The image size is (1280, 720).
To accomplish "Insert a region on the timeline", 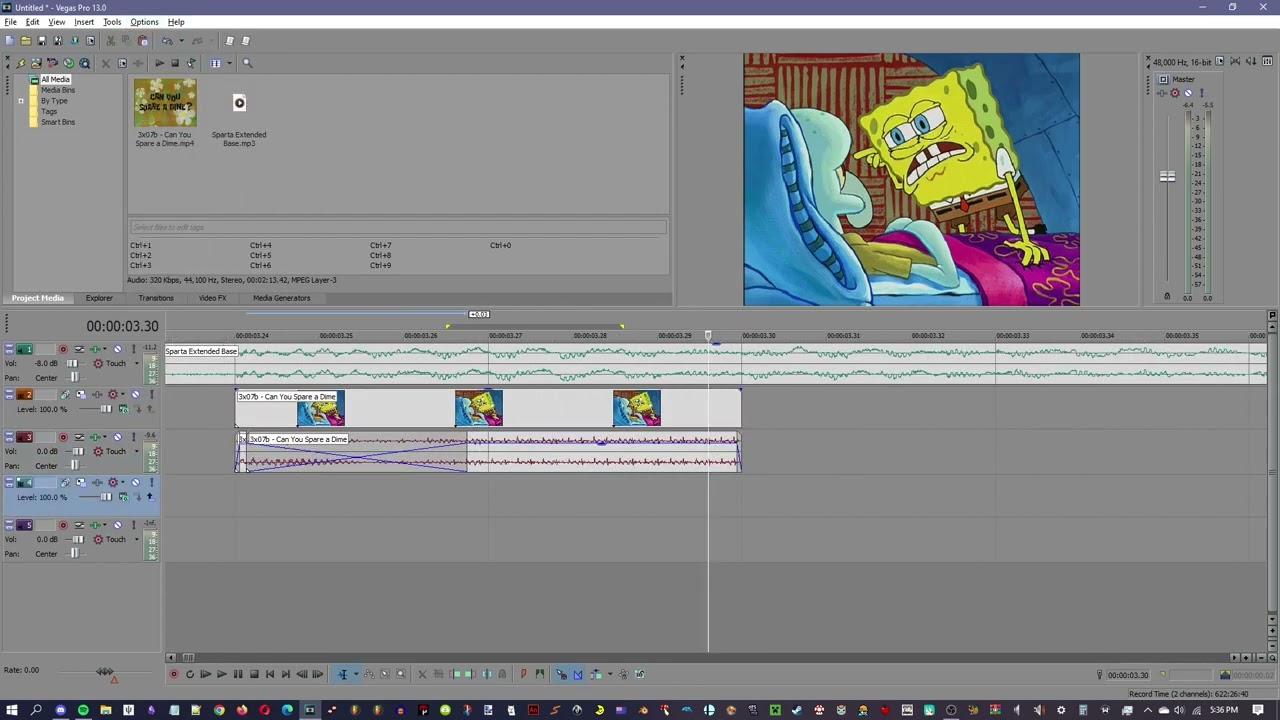I will (539, 674).
